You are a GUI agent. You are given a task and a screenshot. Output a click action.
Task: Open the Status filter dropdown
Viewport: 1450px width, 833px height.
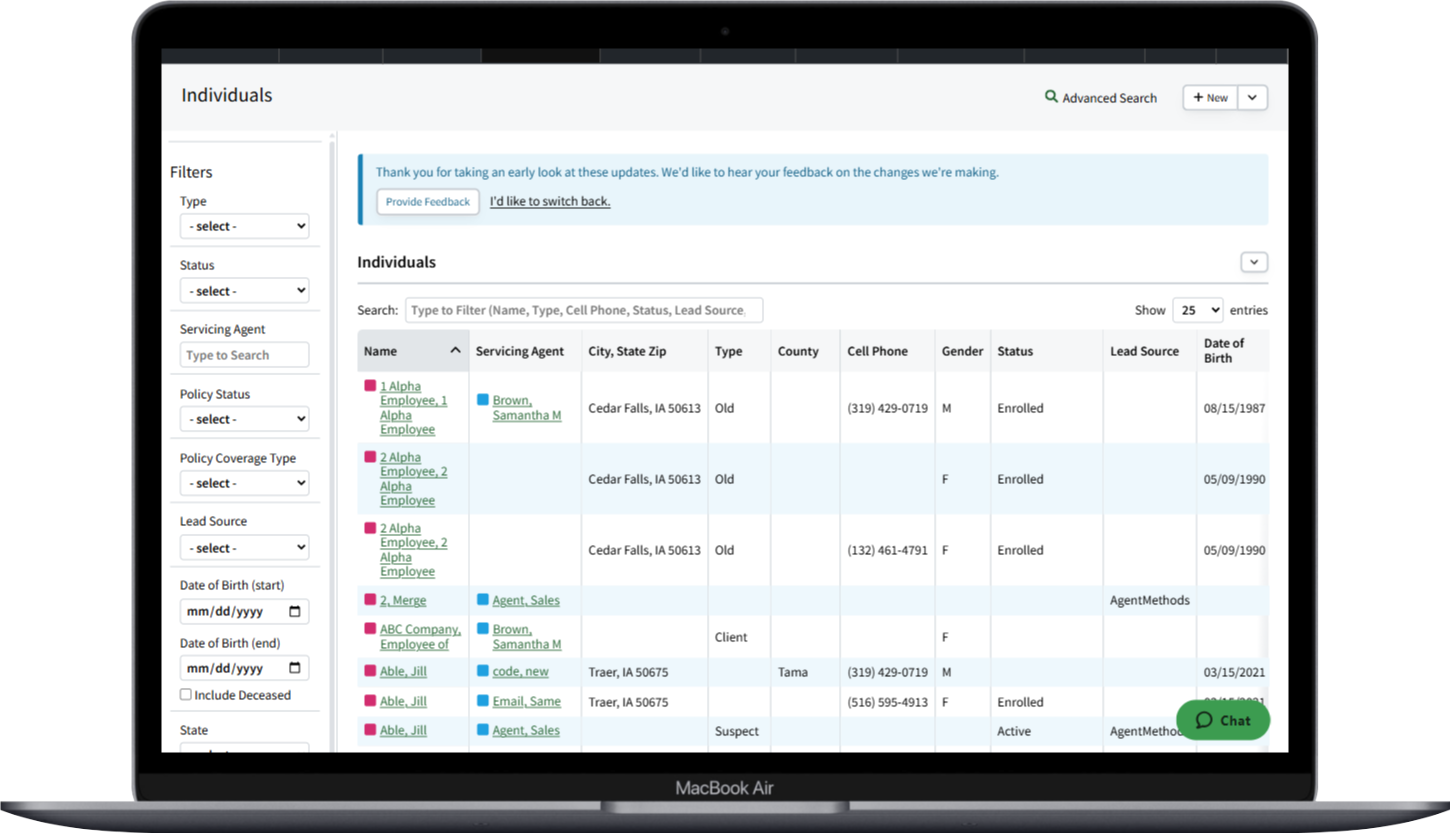coord(244,290)
